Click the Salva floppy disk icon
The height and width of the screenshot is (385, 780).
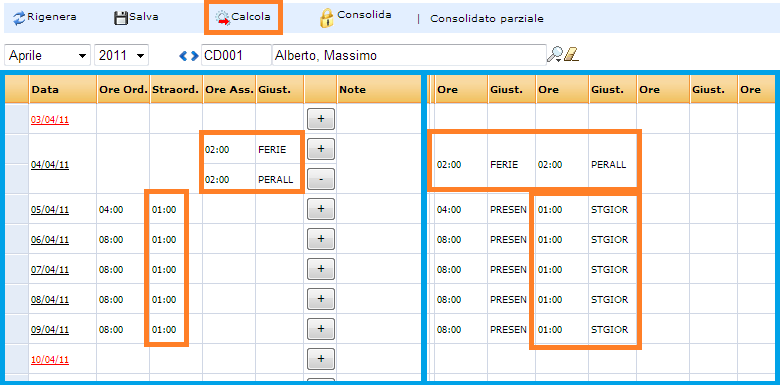point(121,18)
